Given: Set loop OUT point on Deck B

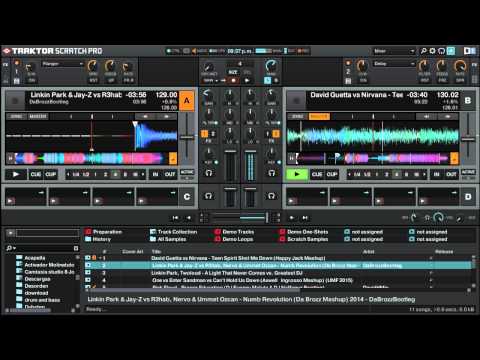Looking at the screenshot, I should [451, 174].
